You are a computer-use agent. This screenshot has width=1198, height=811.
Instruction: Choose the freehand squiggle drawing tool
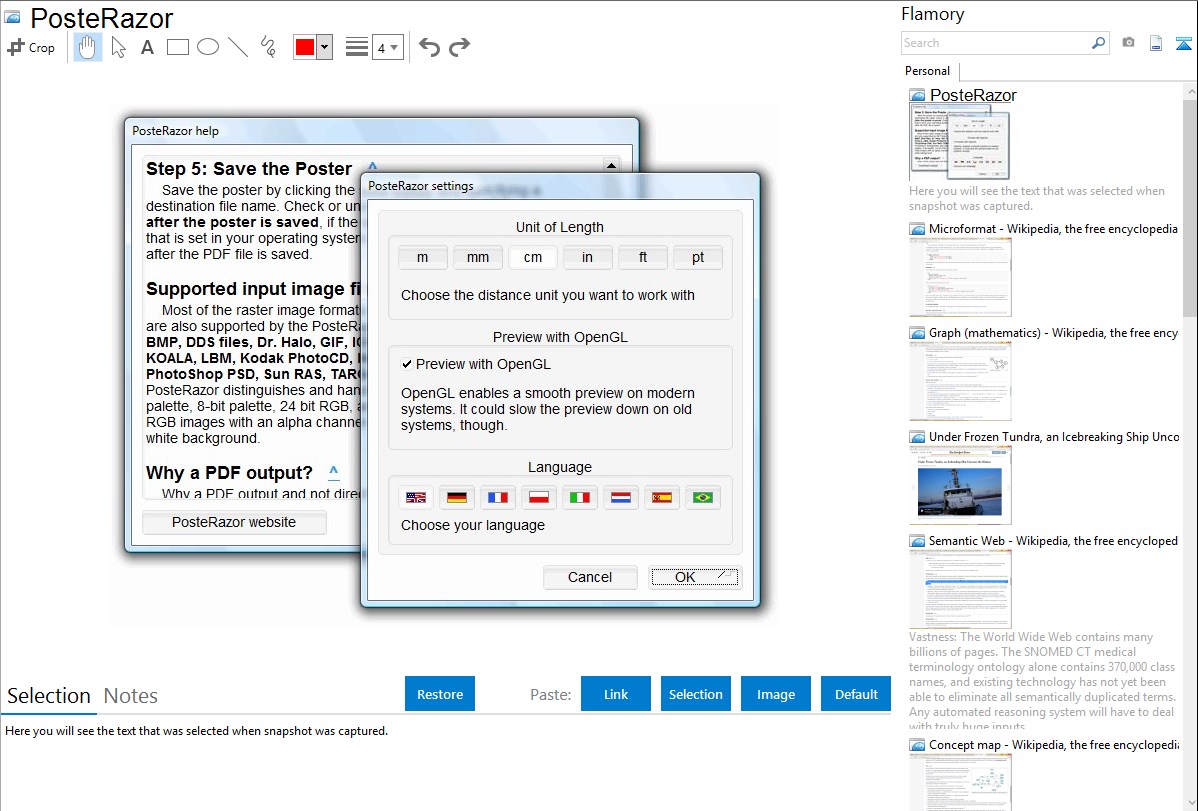click(x=268, y=47)
